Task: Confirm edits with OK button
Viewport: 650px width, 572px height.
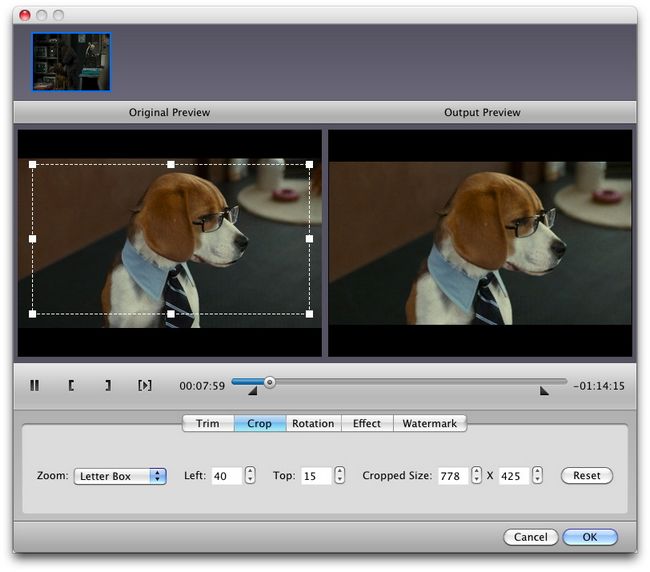Action: (590, 537)
